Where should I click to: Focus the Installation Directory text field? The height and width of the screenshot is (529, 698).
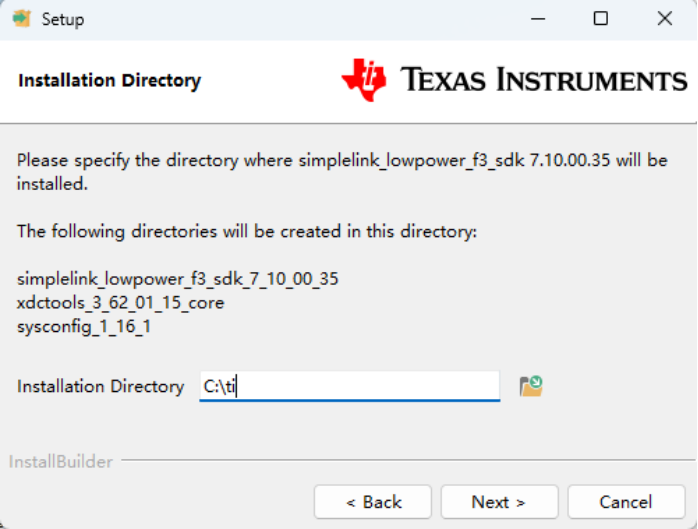pos(349,386)
